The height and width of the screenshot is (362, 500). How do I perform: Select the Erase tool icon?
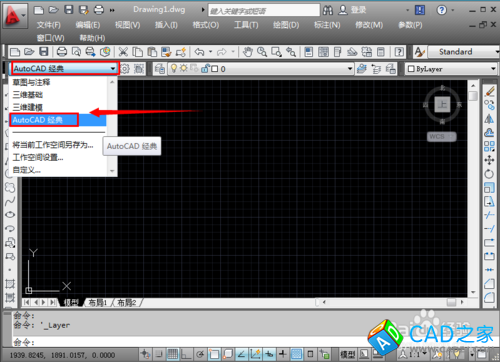pyautogui.click(x=489, y=91)
